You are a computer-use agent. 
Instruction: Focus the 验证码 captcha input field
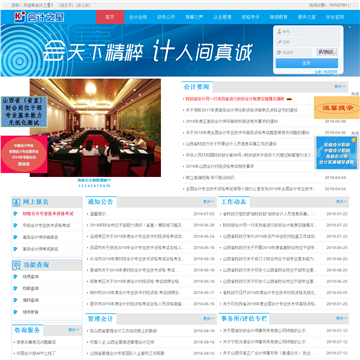294,52
